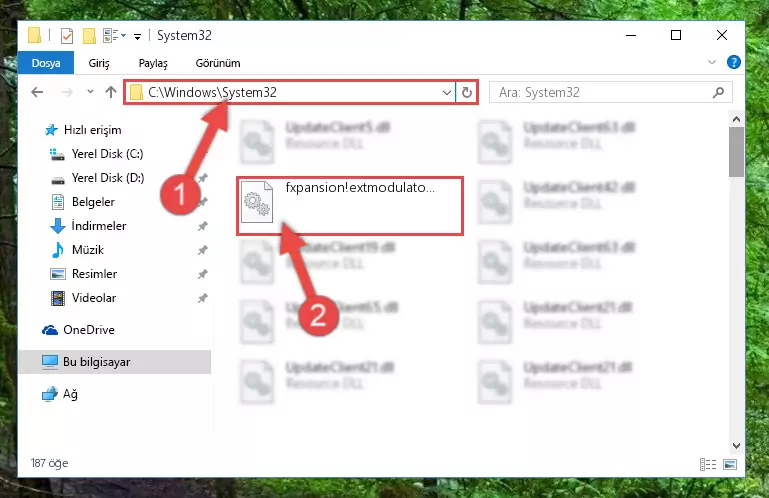Open the quick access toolbar customize arrow
This screenshot has height=498, width=769.
[x=137, y=36]
